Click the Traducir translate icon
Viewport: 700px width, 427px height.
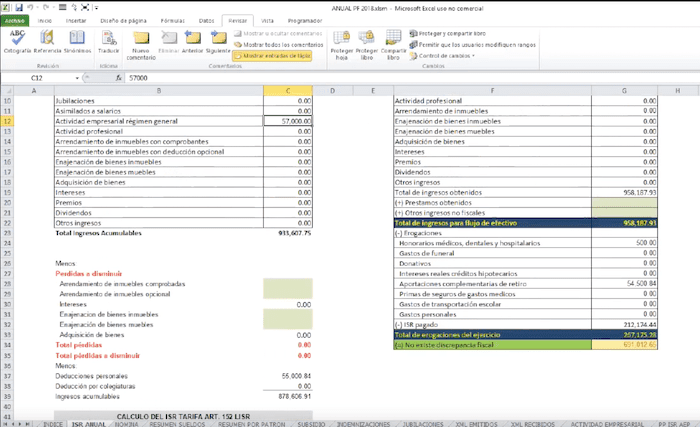109,40
